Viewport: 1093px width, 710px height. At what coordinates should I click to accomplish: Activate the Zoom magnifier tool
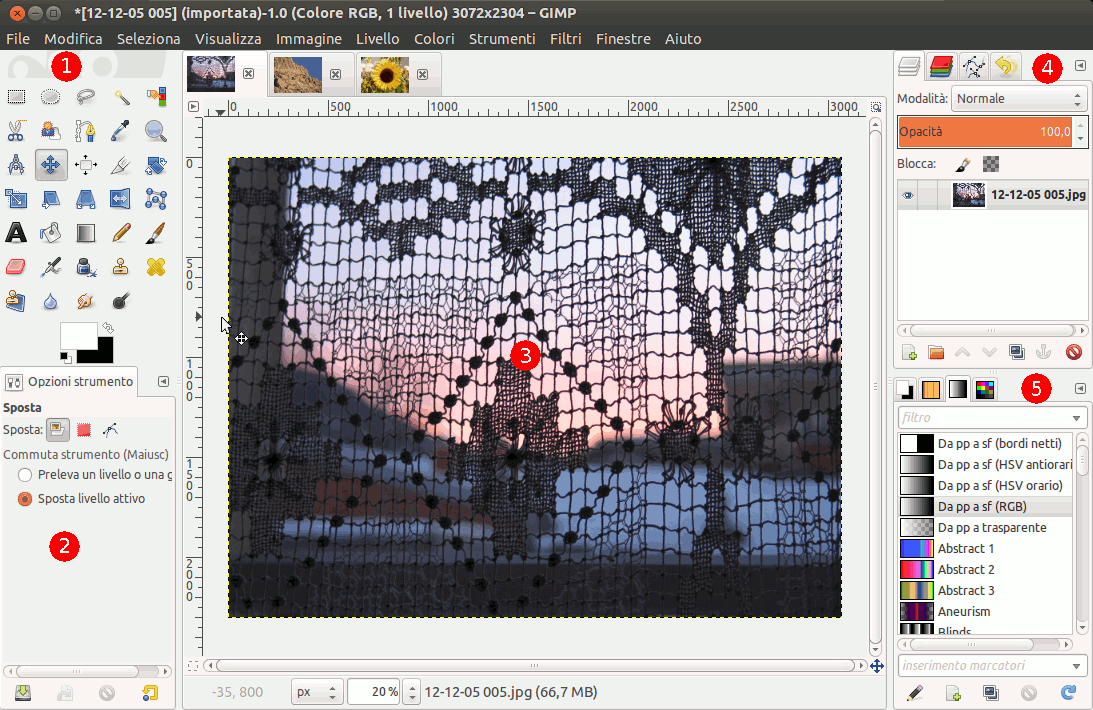155,130
